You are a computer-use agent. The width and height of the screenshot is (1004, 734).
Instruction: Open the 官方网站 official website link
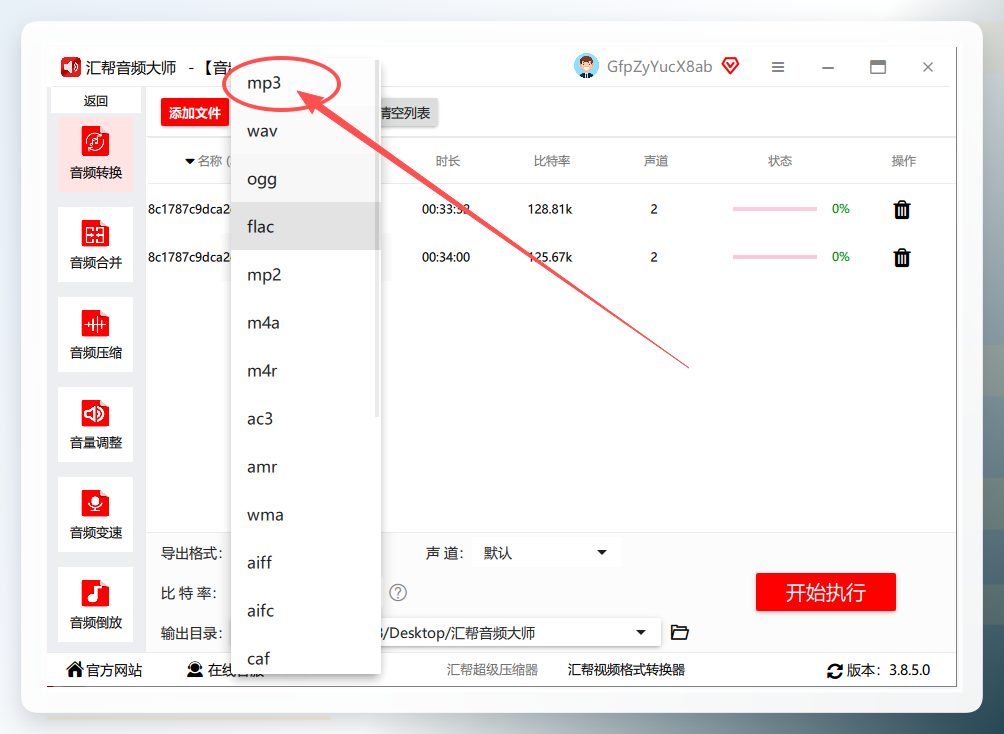pos(104,671)
